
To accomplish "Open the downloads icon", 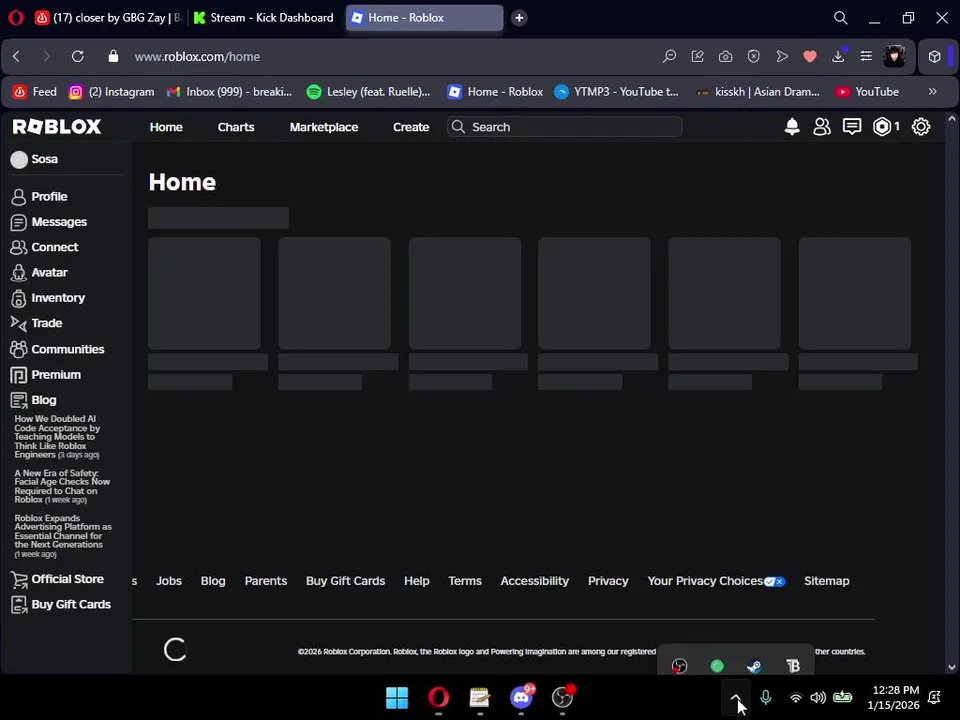I will click(x=838, y=56).
